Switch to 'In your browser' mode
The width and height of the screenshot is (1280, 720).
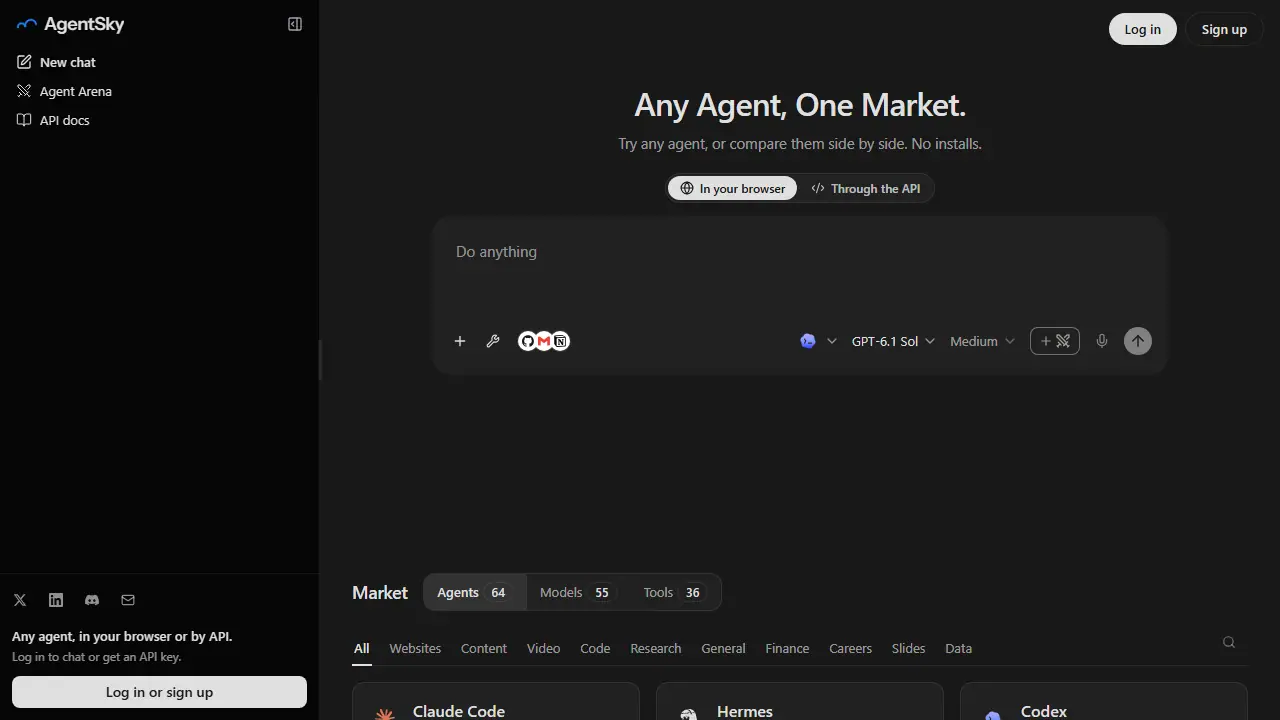point(733,188)
